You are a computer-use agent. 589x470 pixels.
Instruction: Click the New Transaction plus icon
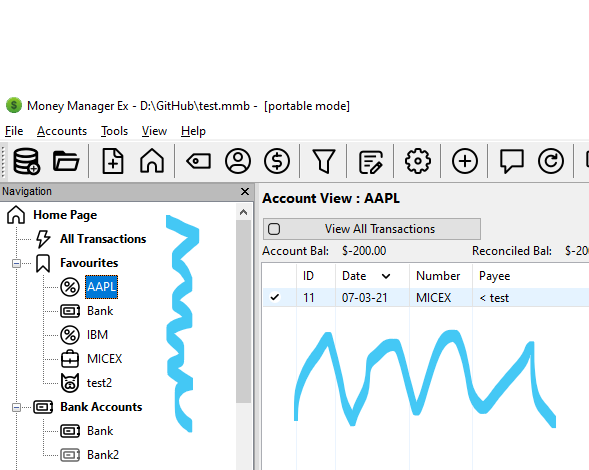(x=465, y=161)
